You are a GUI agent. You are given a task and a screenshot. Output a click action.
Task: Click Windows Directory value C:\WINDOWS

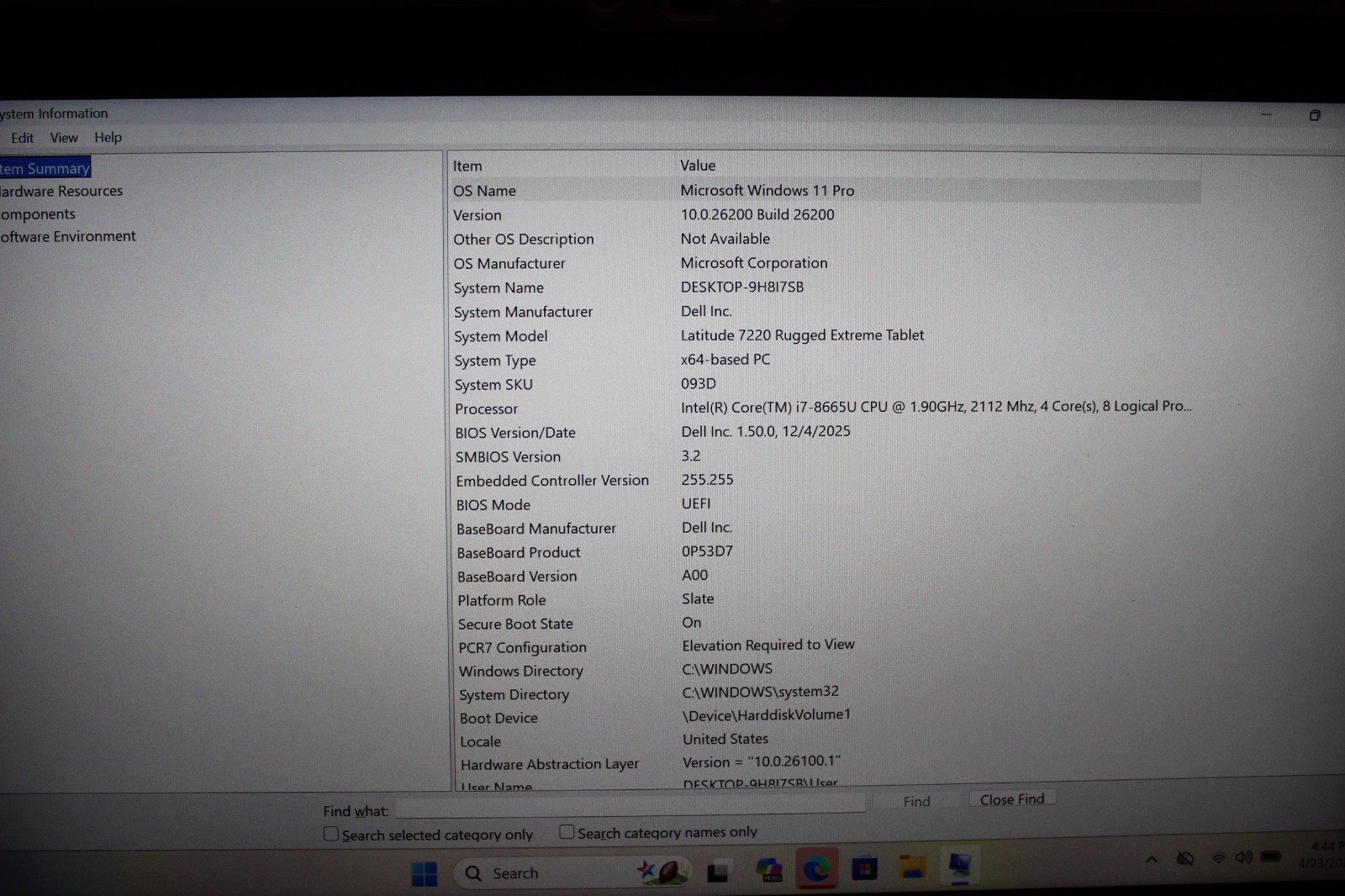727,668
